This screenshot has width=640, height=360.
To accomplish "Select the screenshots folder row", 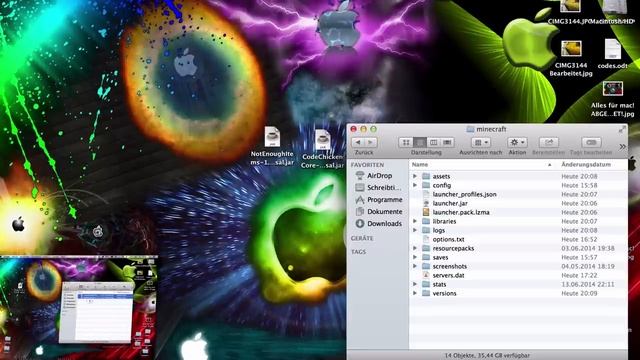I will (x=518, y=266).
